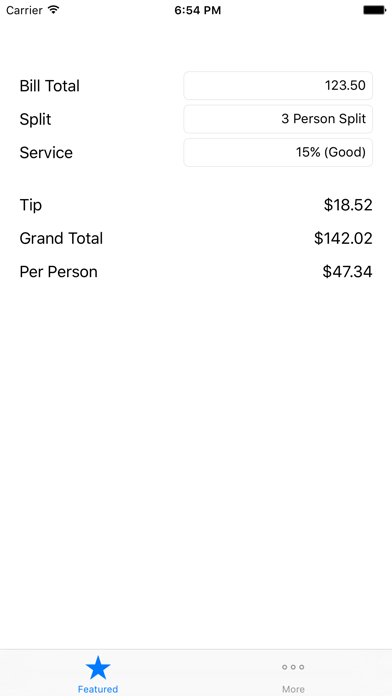Open the 3 Person Split picker
Image resolution: width=392 pixels, height=696 pixels.
click(278, 119)
